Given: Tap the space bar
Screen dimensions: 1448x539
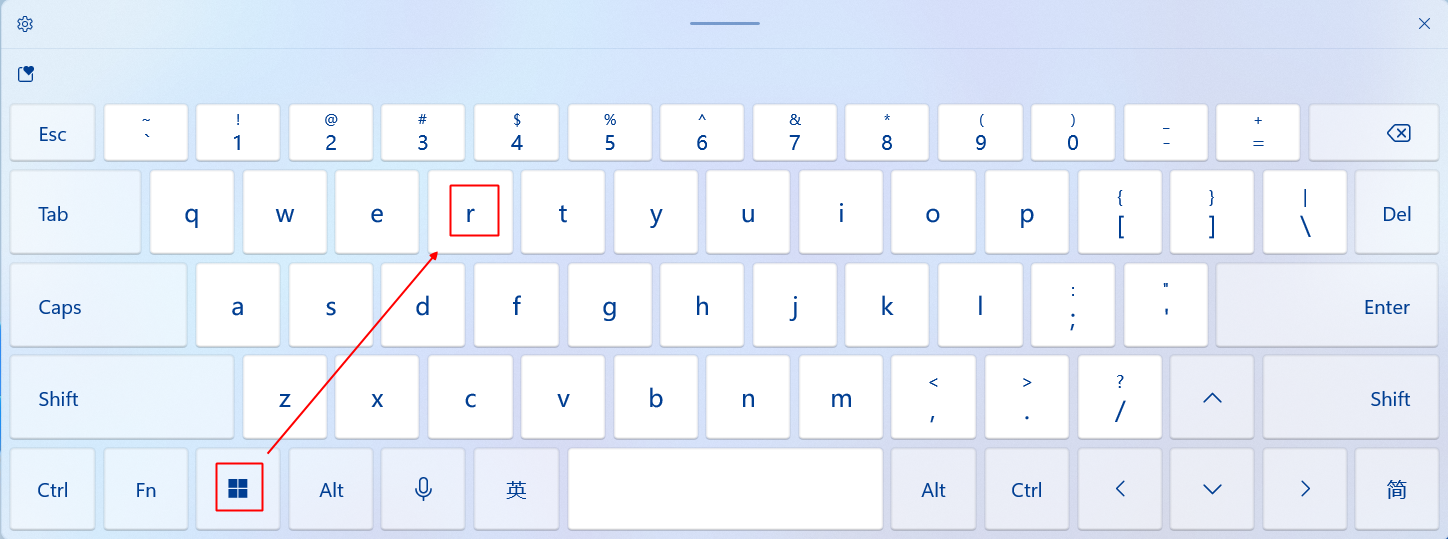Looking at the screenshot, I should coord(725,489).
